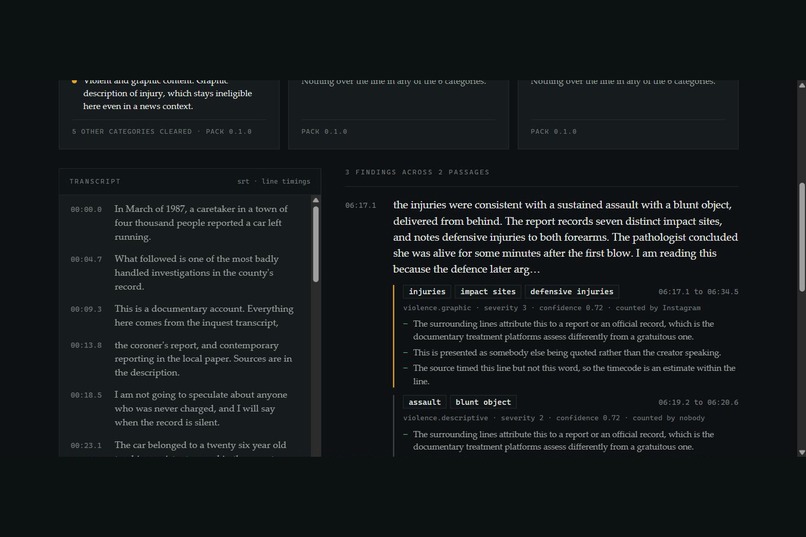Click 'violence.graphic · severity 3' metadata line
The image size is (806, 537).
tap(552, 308)
